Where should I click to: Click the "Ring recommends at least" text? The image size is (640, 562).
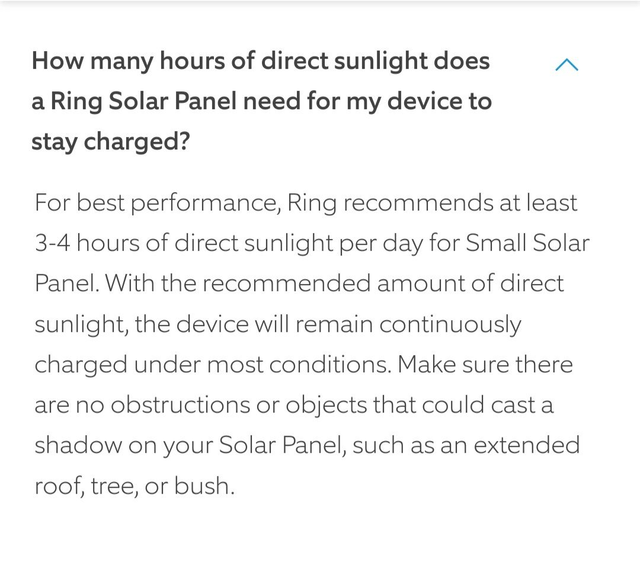432,203
